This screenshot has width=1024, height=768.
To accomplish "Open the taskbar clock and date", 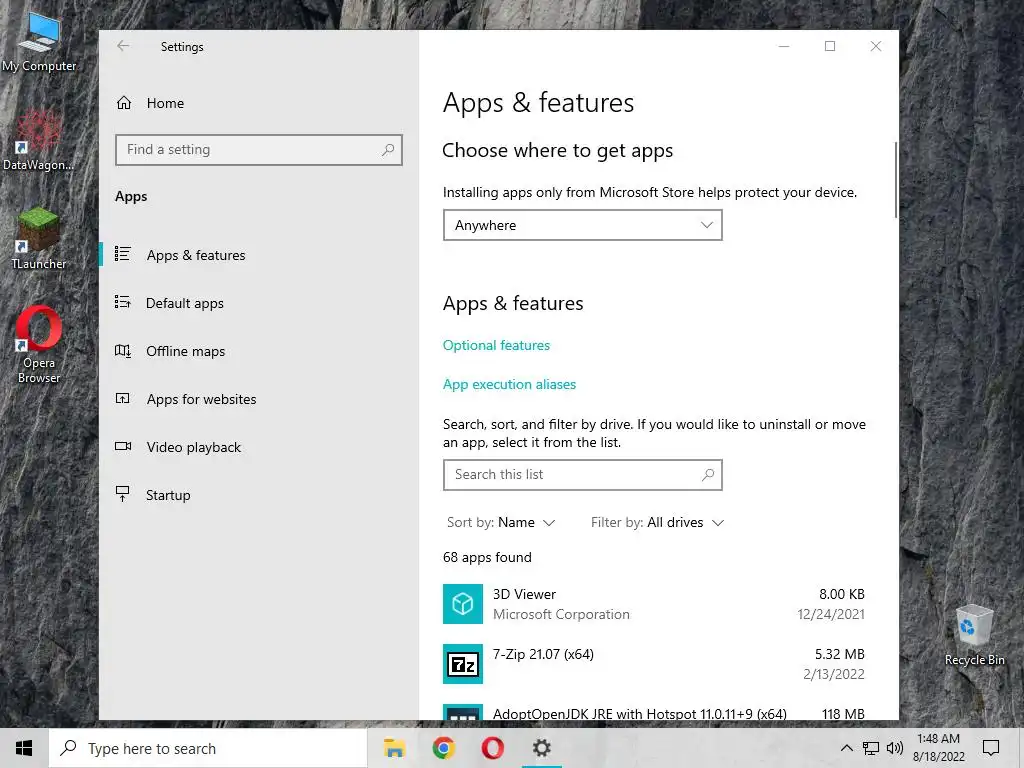I will click(938, 748).
